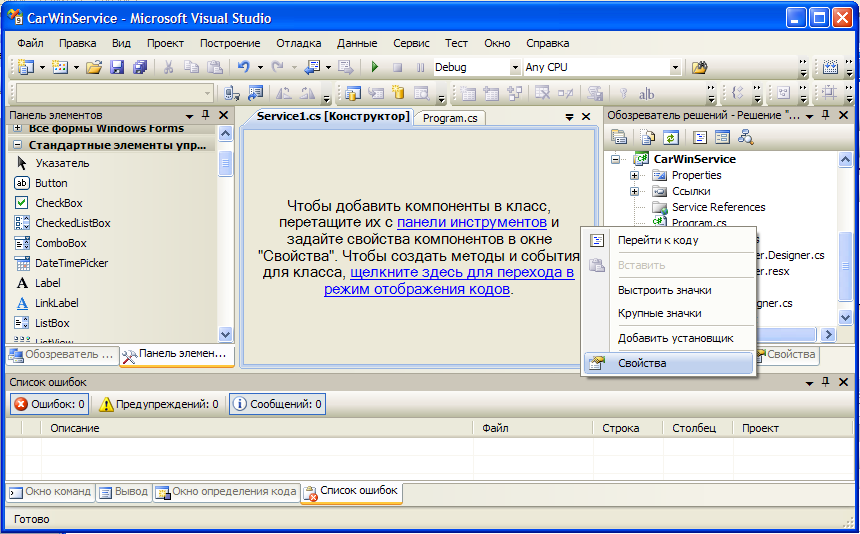Select the Button control in the toolbox

point(51,183)
